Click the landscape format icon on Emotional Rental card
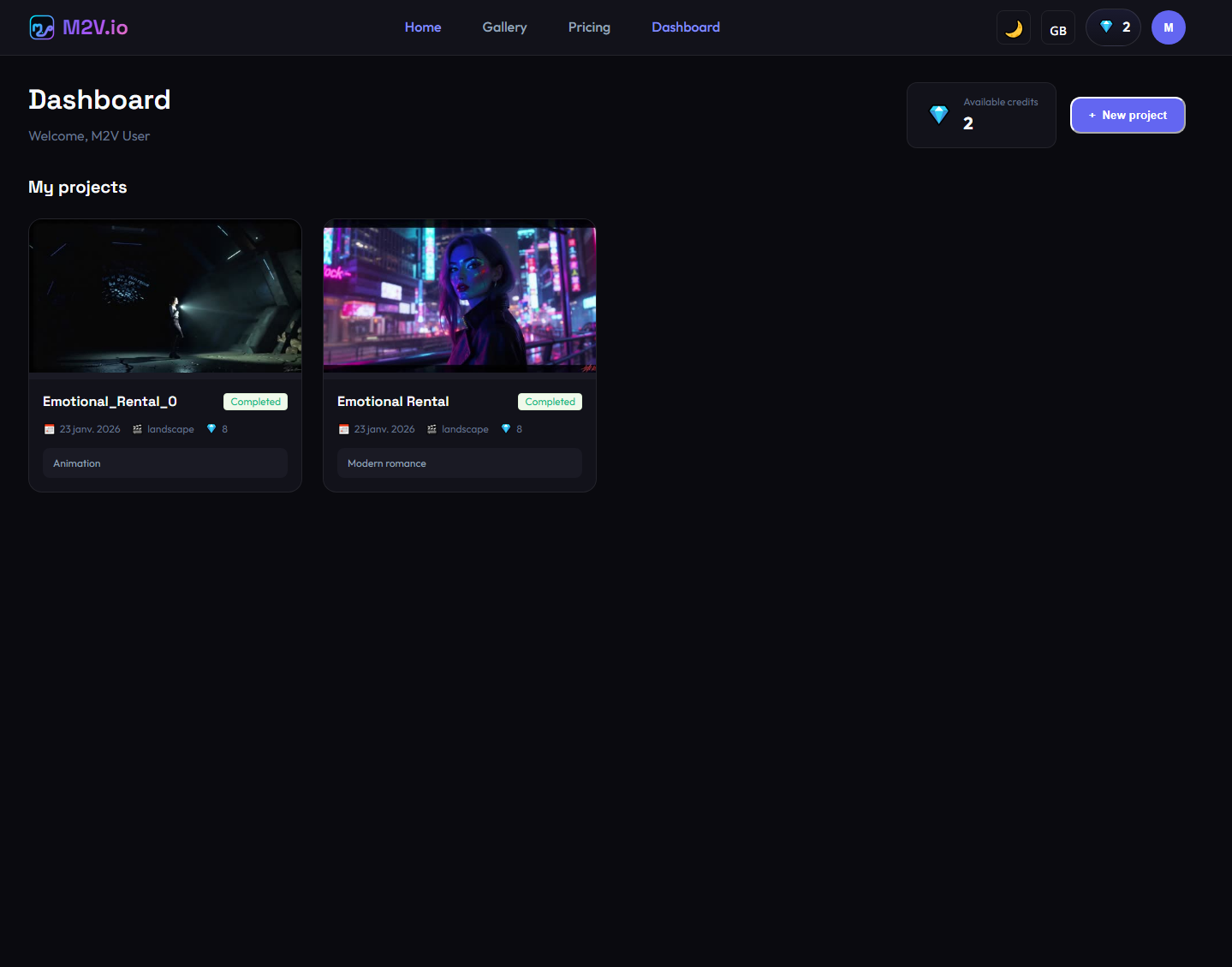The height and width of the screenshot is (967, 1232). 431,428
